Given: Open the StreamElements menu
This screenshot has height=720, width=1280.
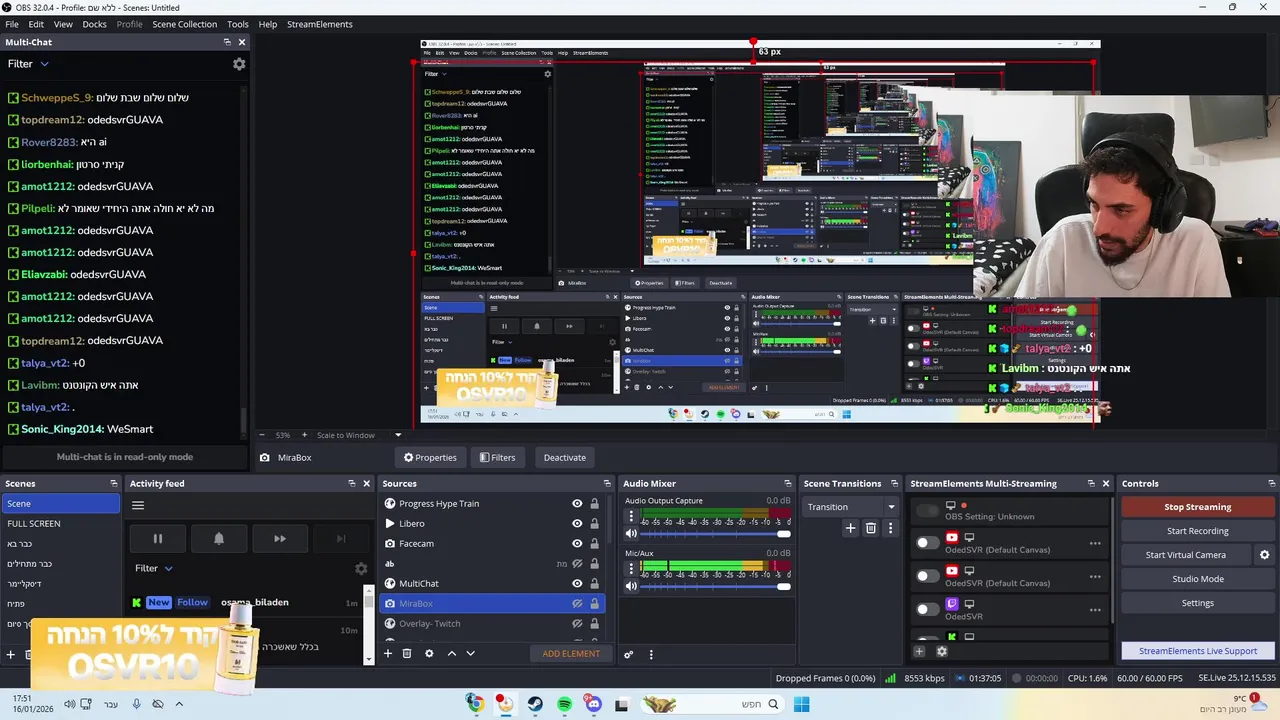Looking at the screenshot, I should [x=320, y=24].
